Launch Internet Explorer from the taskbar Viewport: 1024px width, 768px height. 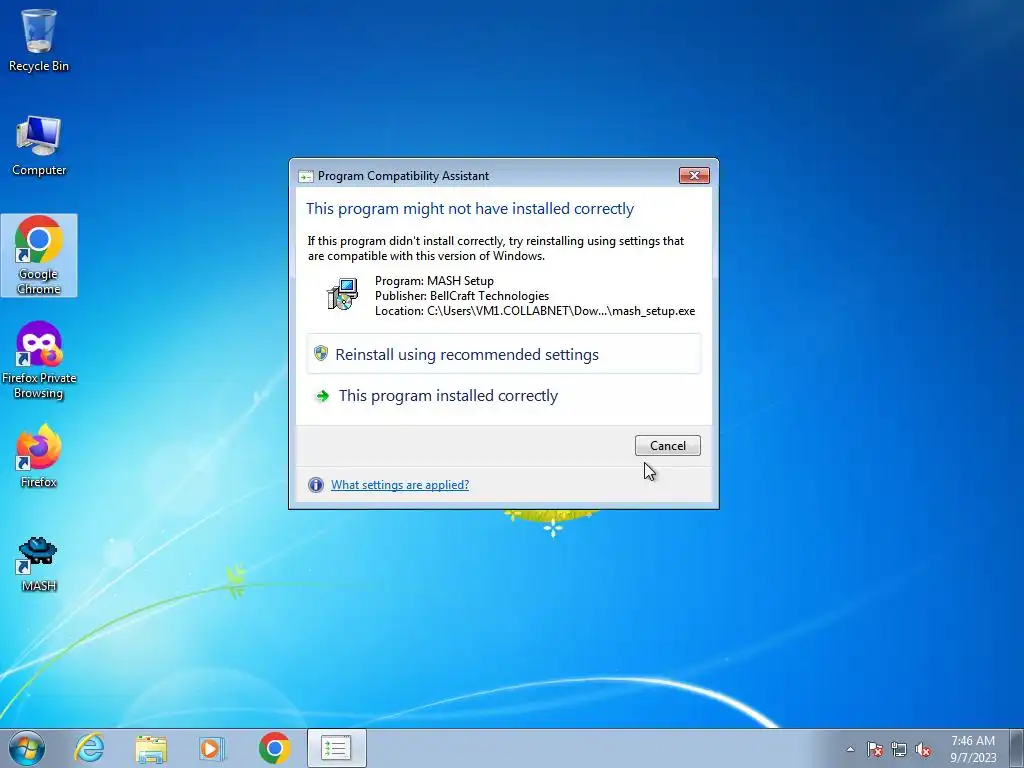click(x=89, y=748)
